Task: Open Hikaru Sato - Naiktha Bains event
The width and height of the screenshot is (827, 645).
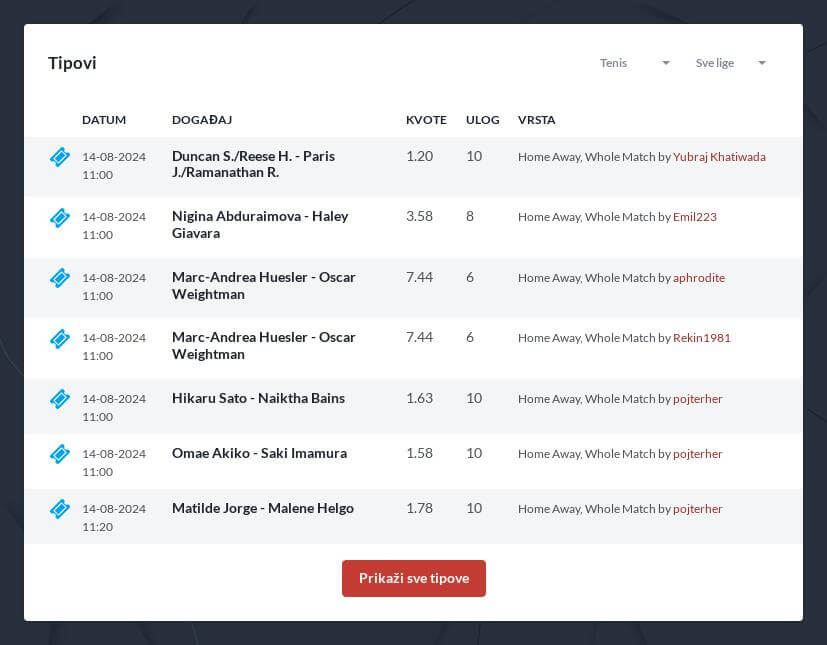Action: tap(258, 399)
